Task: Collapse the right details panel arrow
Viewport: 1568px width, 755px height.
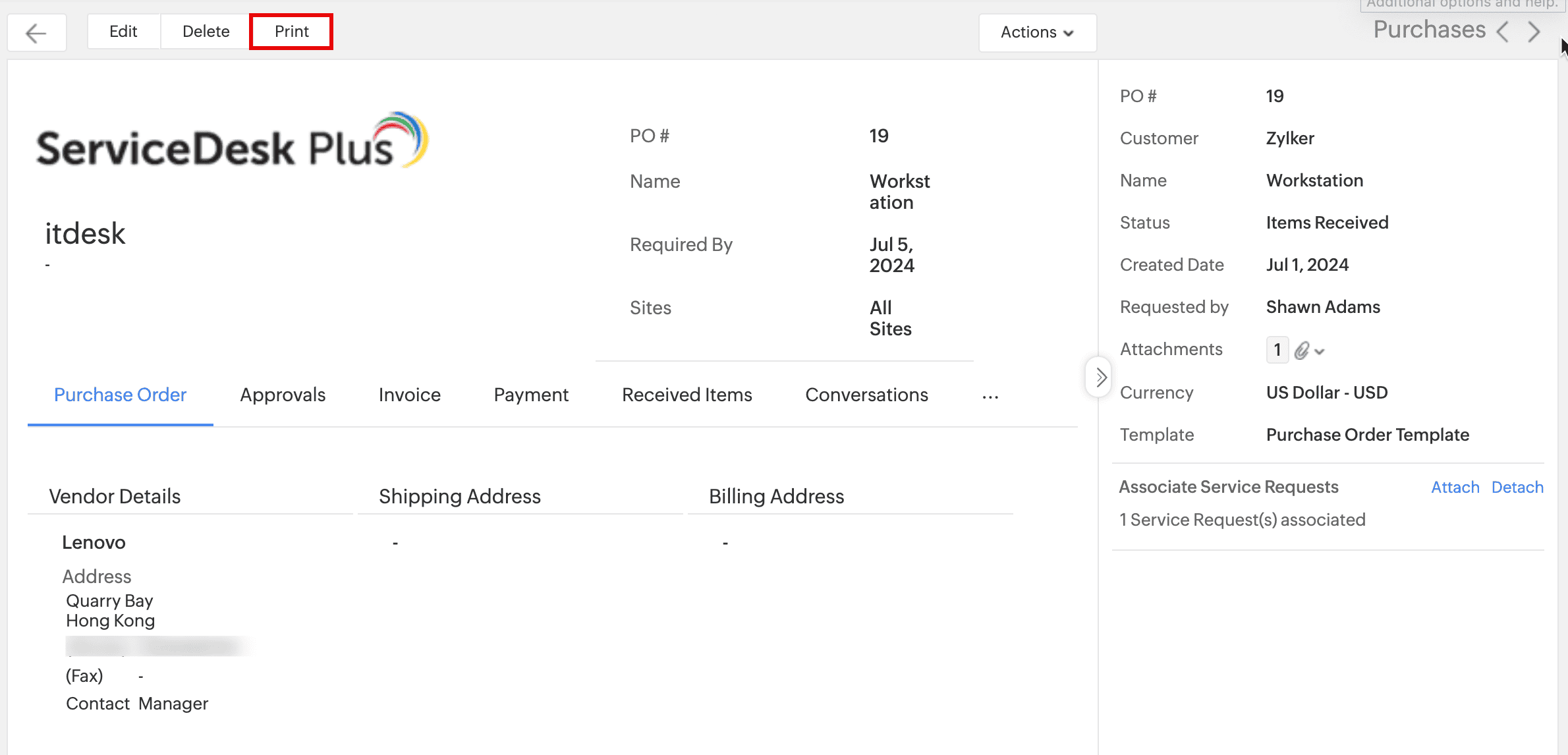Action: point(1100,377)
